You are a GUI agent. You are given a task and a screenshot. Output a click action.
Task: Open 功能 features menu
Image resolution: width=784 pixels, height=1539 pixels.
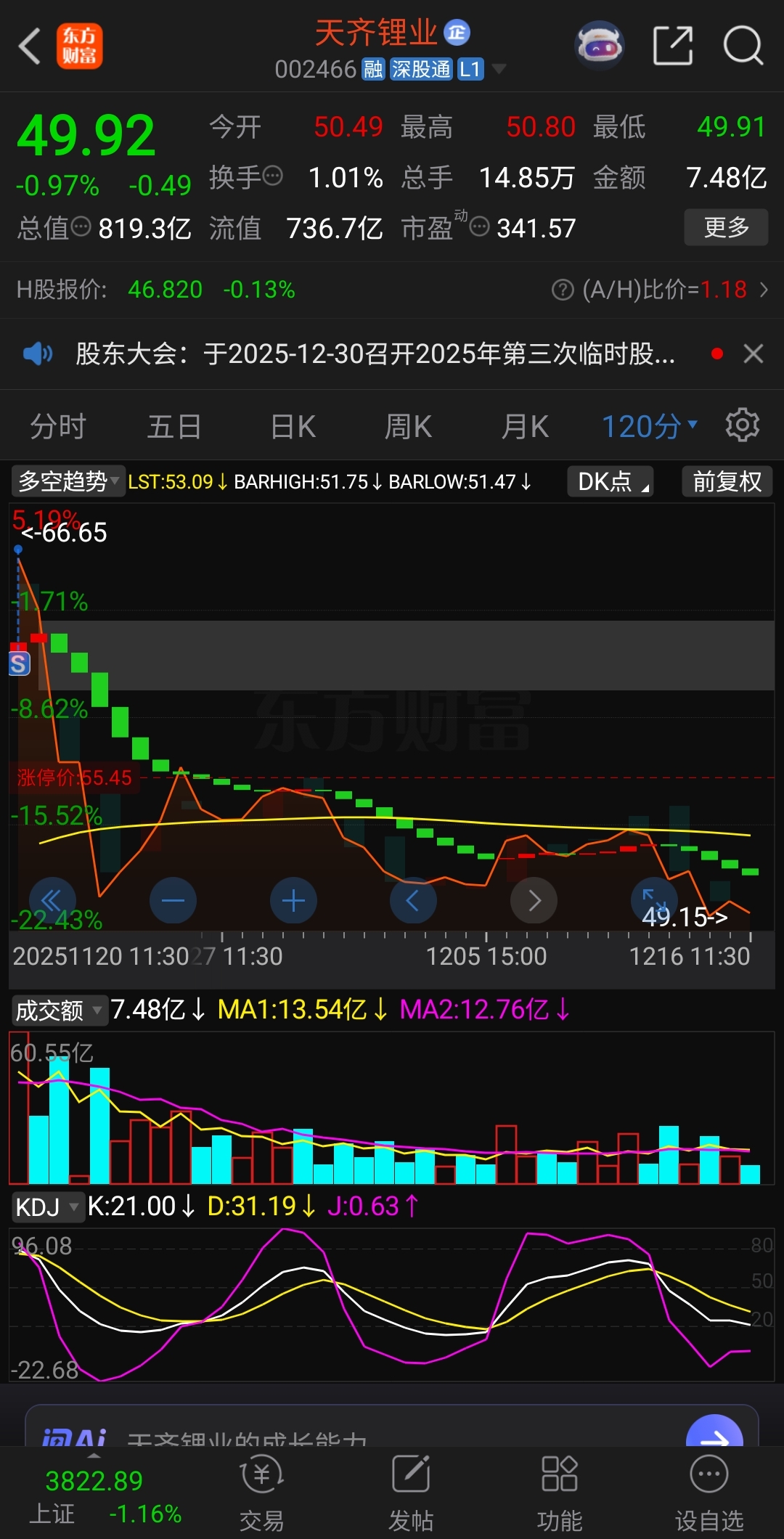pos(560,1494)
